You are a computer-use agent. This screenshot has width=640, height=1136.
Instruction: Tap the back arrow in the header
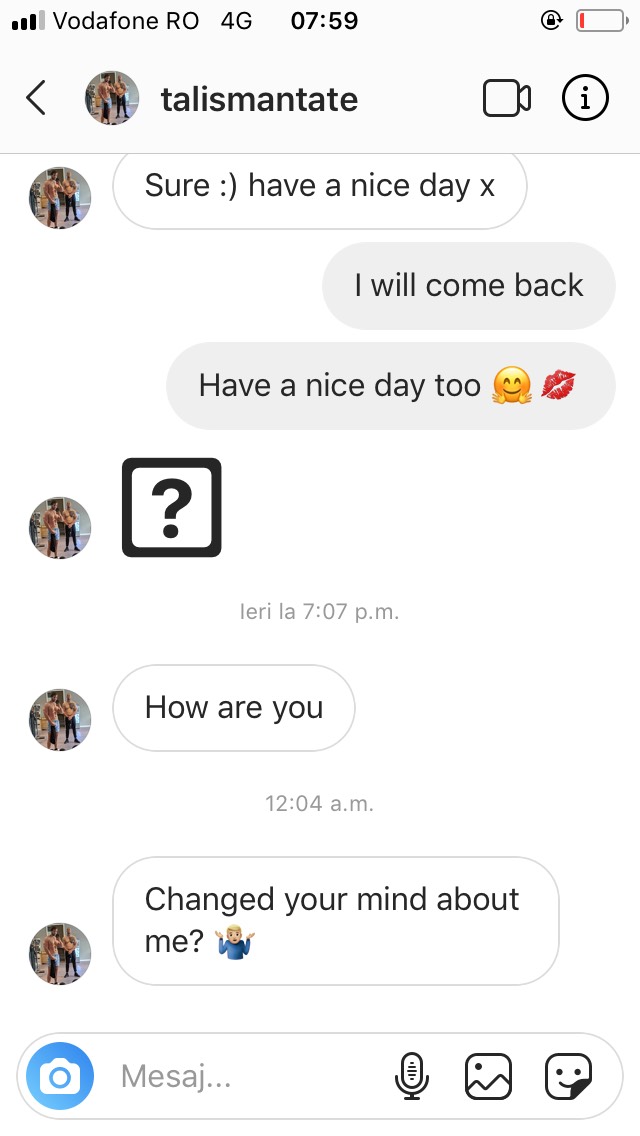pyautogui.click(x=36, y=98)
